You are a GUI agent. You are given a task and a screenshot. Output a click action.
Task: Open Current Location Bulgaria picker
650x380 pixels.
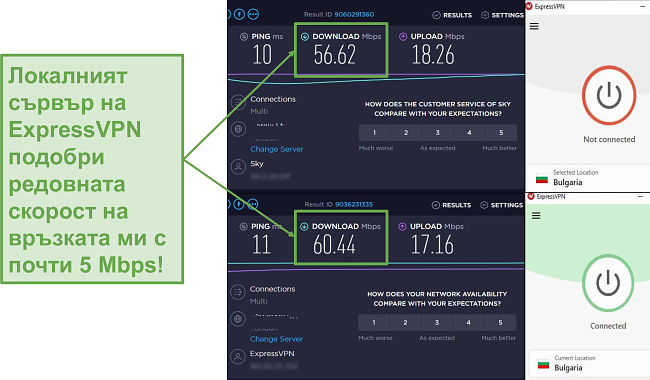point(589,363)
